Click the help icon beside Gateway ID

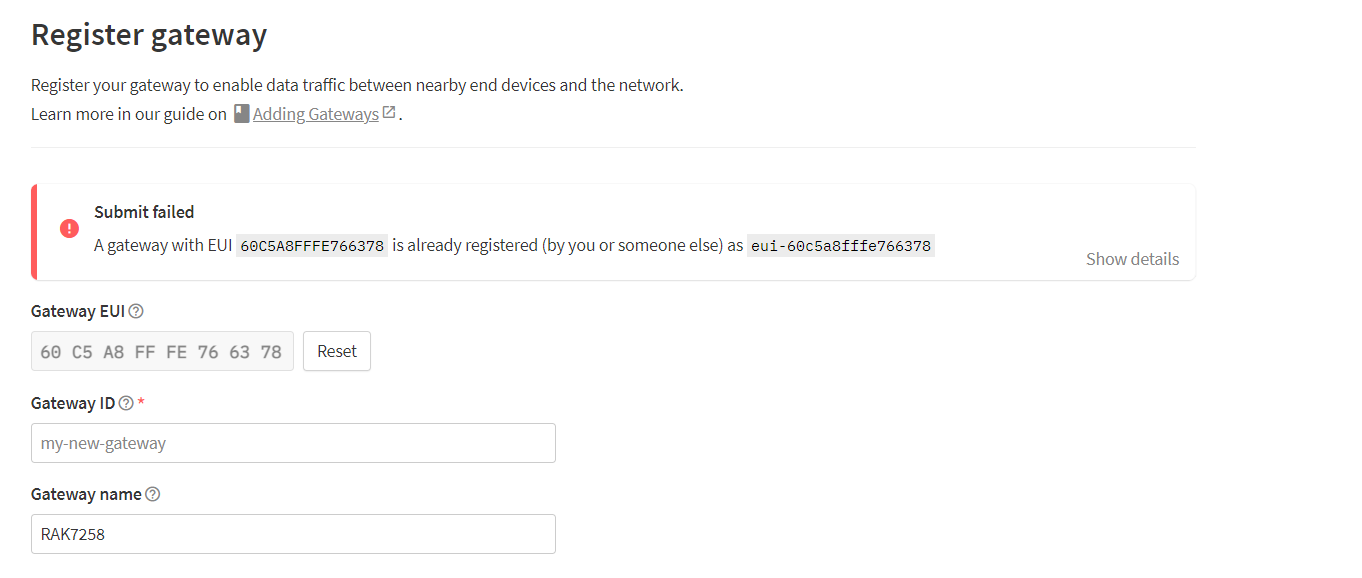[x=126, y=403]
